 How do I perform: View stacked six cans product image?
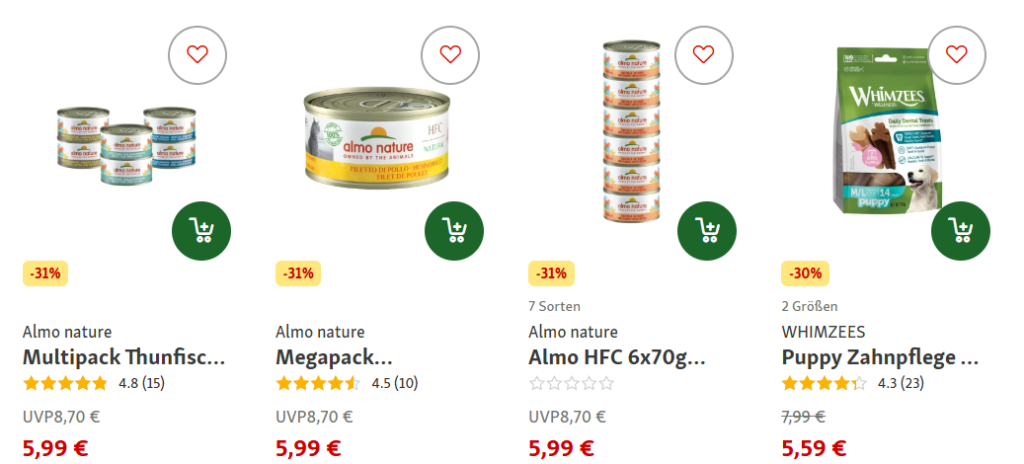(x=631, y=131)
